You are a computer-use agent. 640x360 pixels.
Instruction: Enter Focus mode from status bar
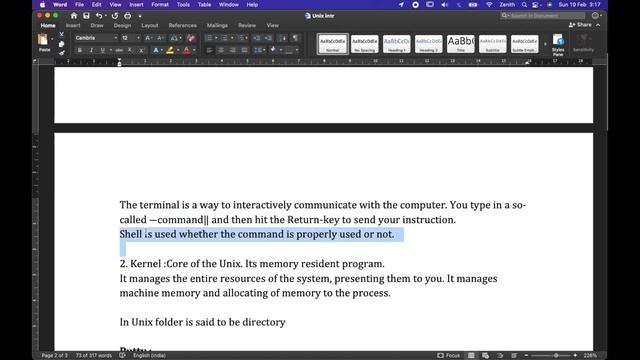click(x=449, y=356)
